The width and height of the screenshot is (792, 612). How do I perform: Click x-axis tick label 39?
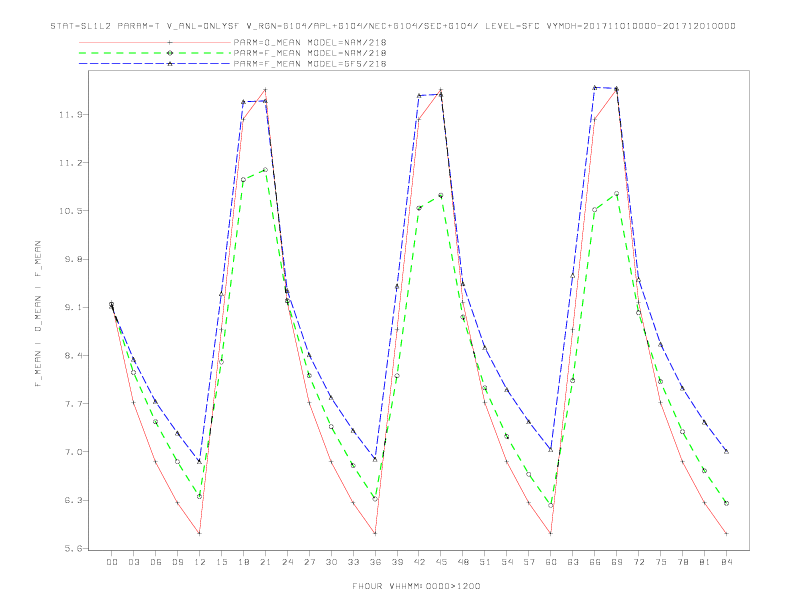pyautogui.click(x=397, y=562)
